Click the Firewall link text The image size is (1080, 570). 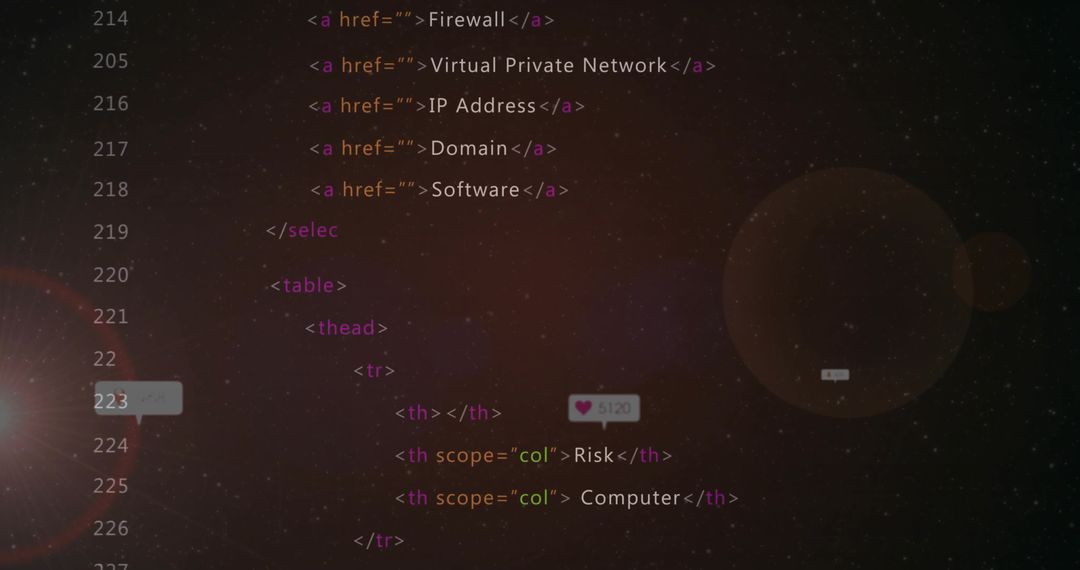click(x=467, y=19)
